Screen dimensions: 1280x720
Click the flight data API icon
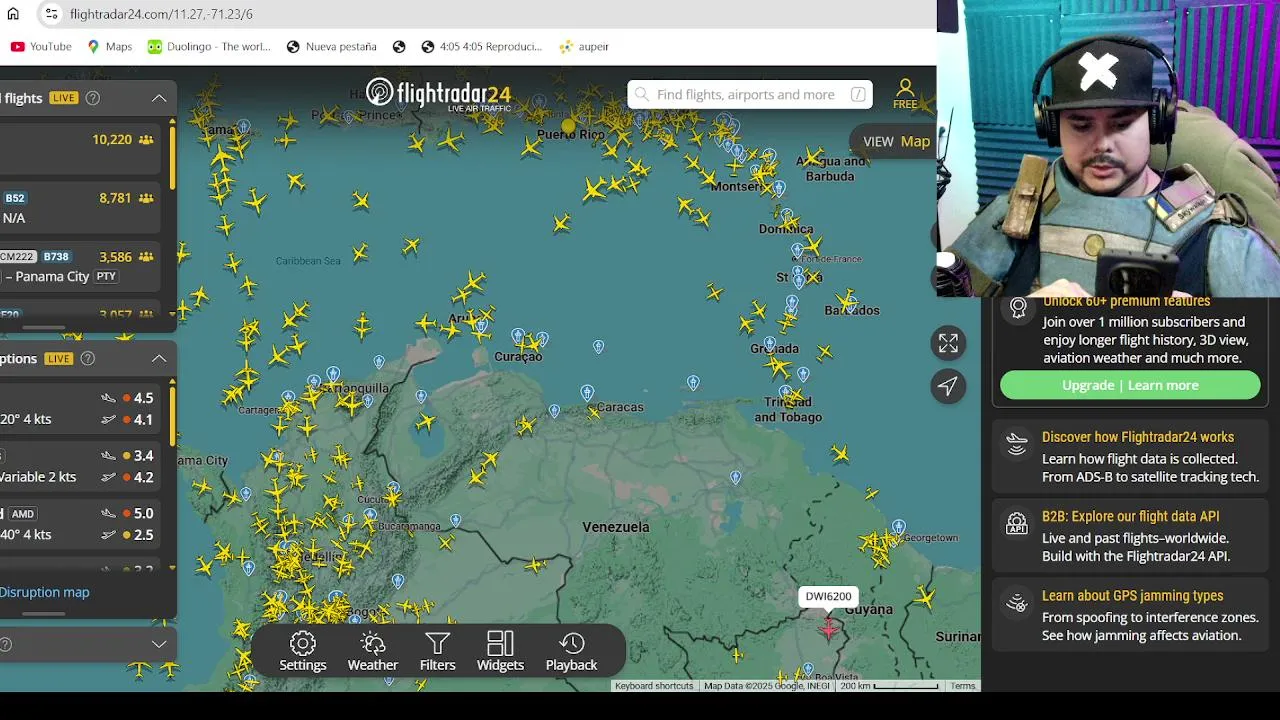(x=1017, y=524)
